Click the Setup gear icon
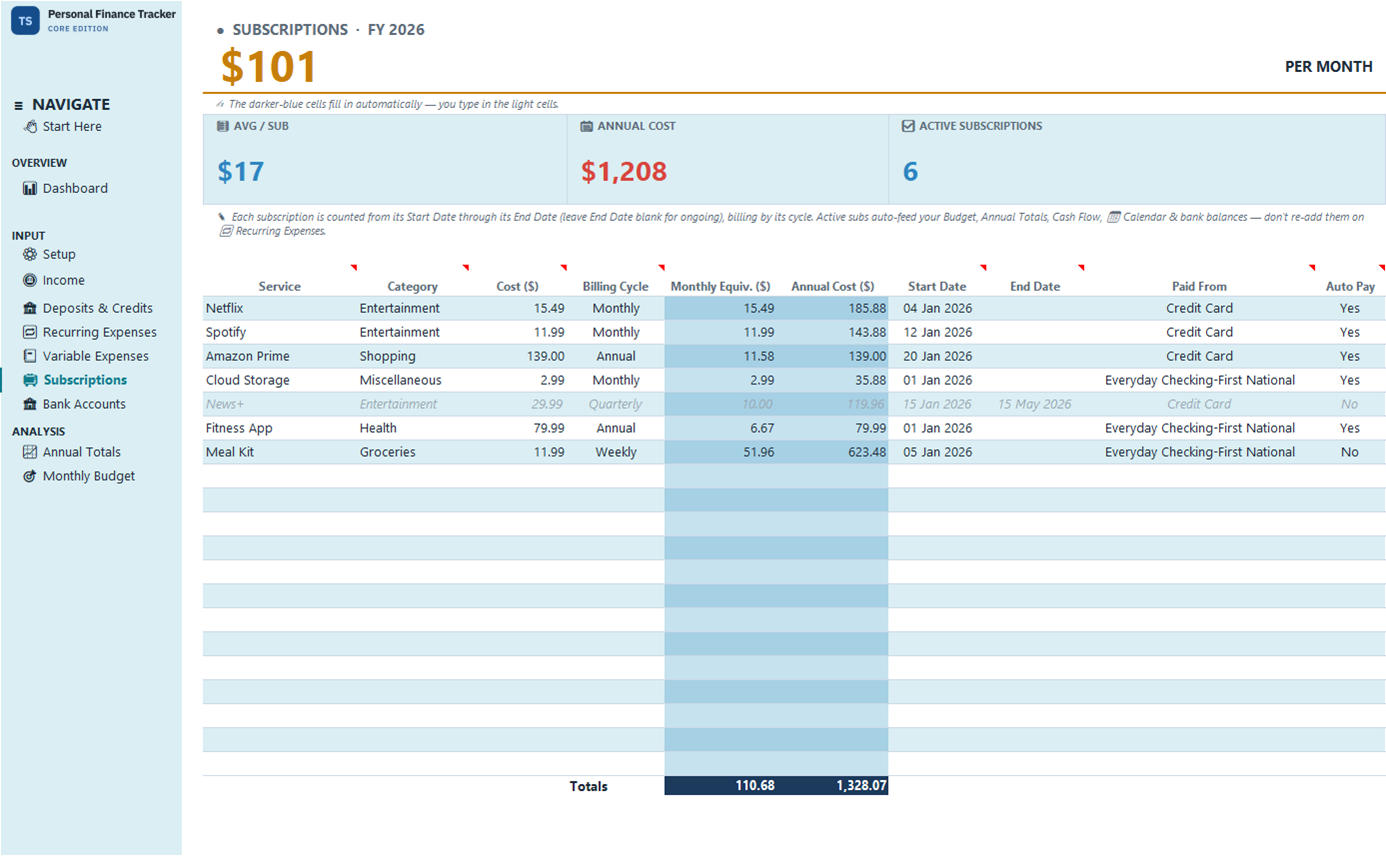 click(30, 255)
